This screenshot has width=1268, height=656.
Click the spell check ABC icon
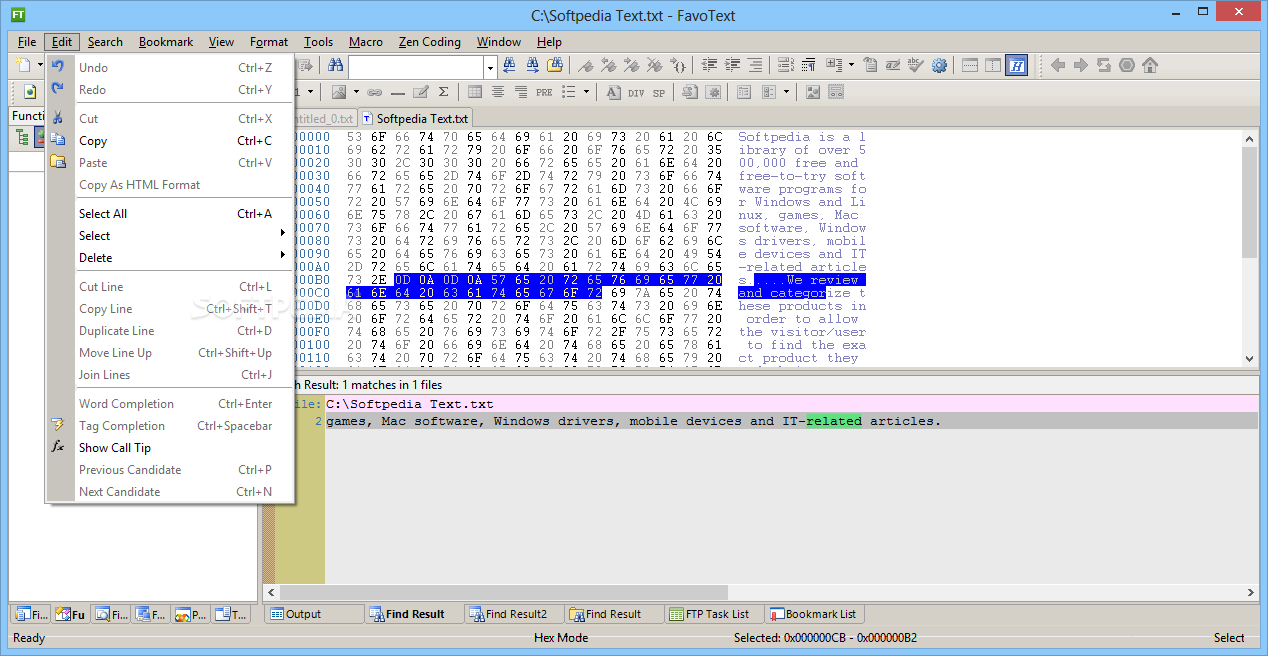(915, 65)
